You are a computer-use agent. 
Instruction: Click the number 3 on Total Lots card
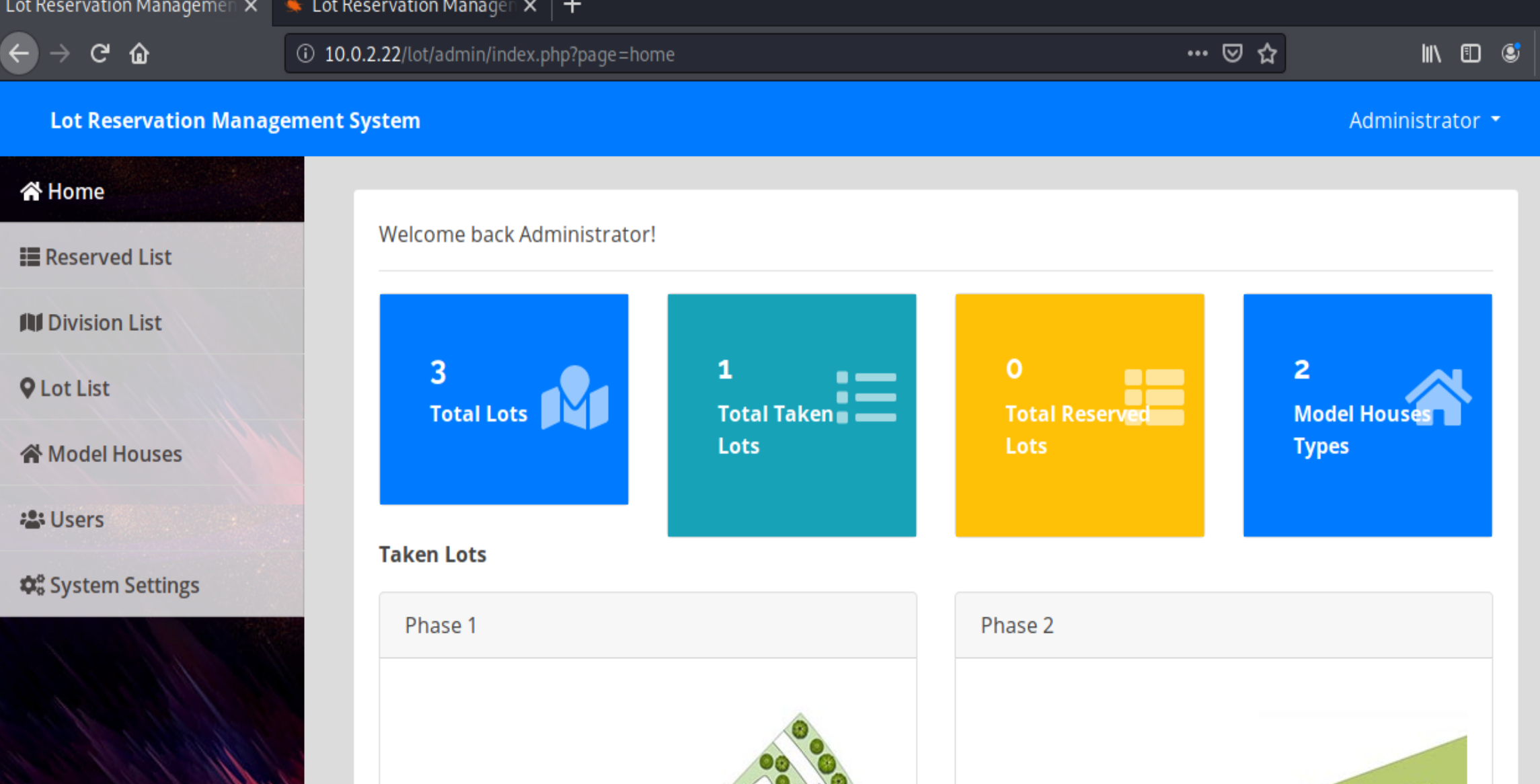click(438, 372)
